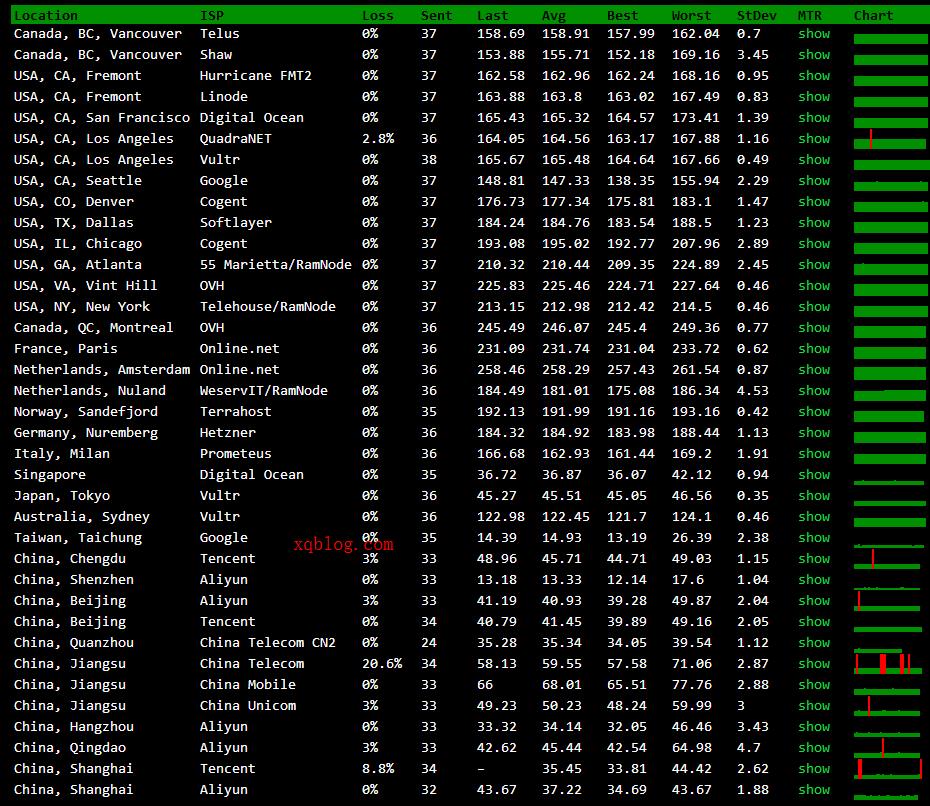
Task: Show MTR for Los Angeles Vultr
Action: [x=814, y=160]
